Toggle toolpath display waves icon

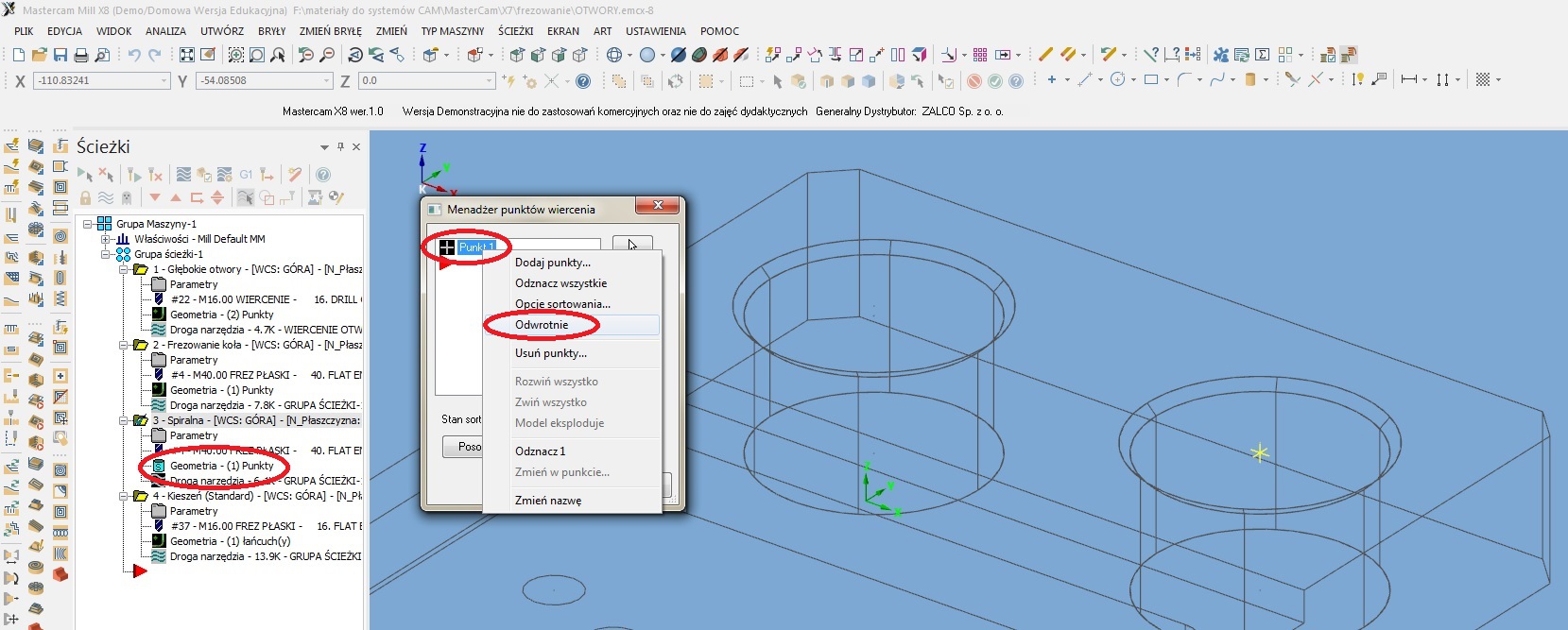106,197
